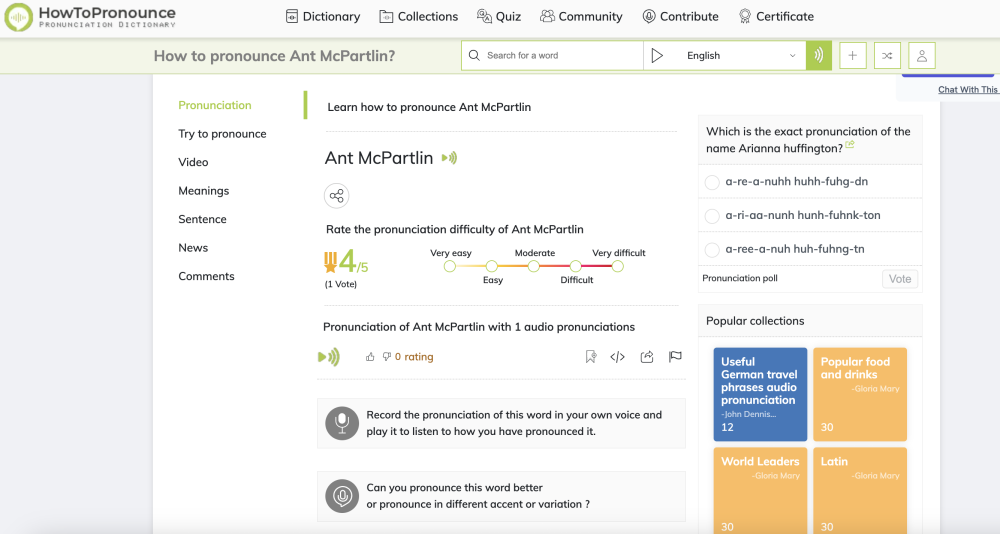Viewport: 1000px width, 534px height.
Task: Rate difficulty as Moderate
Action: tap(533, 266)
